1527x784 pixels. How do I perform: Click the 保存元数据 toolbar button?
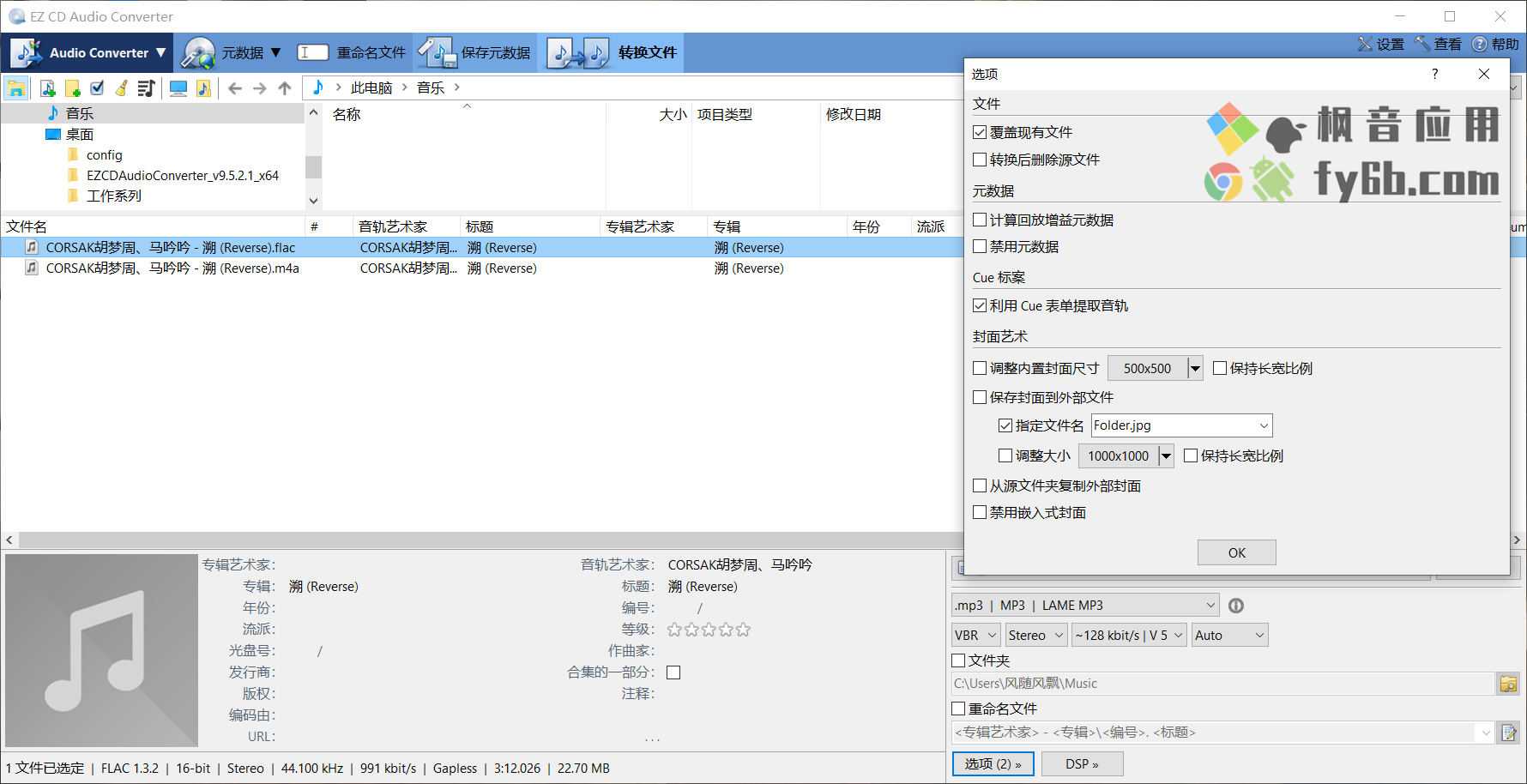point(474,52)
